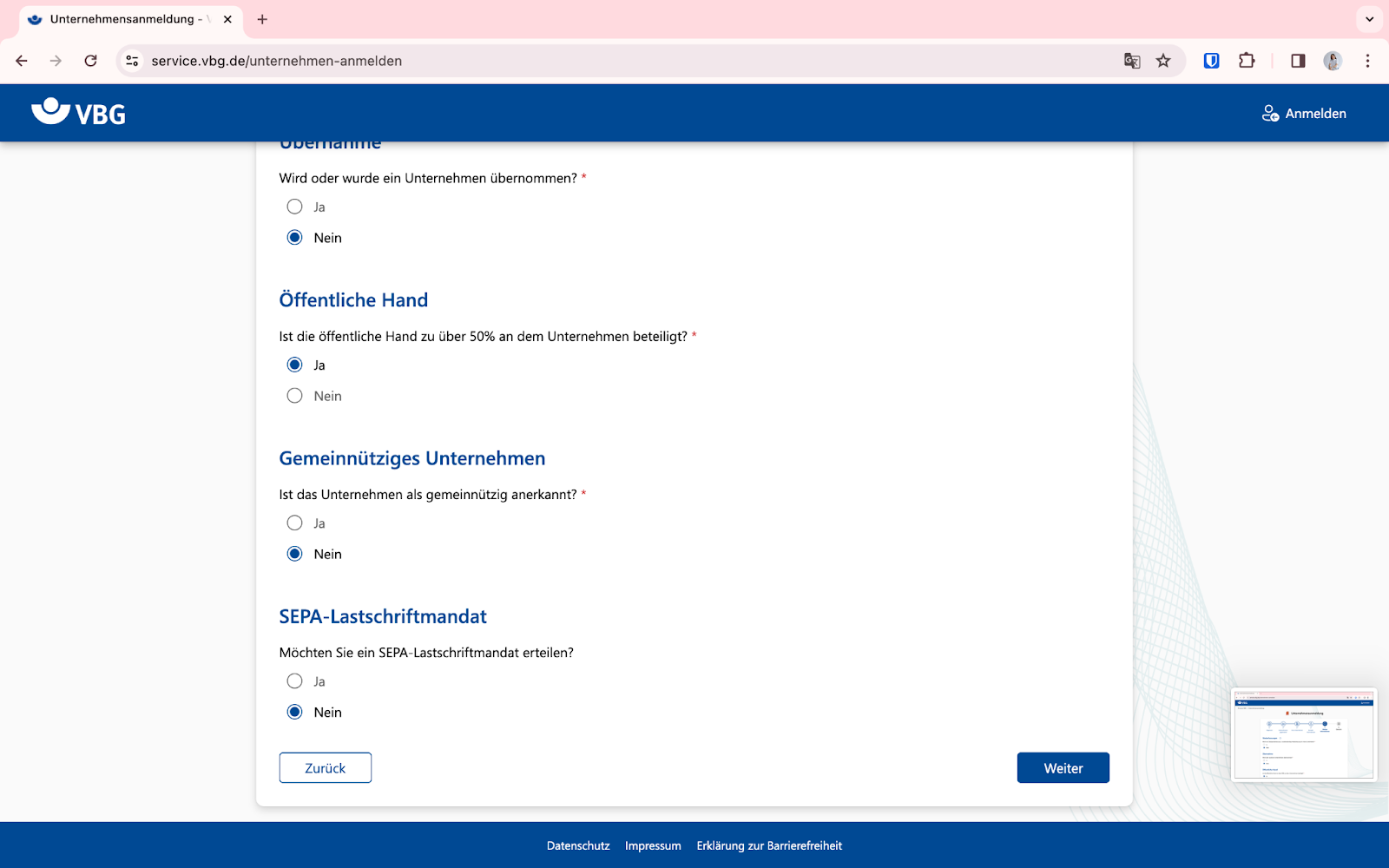Go back using browser back arrow

pyautogui.click(x=22, y=61)
